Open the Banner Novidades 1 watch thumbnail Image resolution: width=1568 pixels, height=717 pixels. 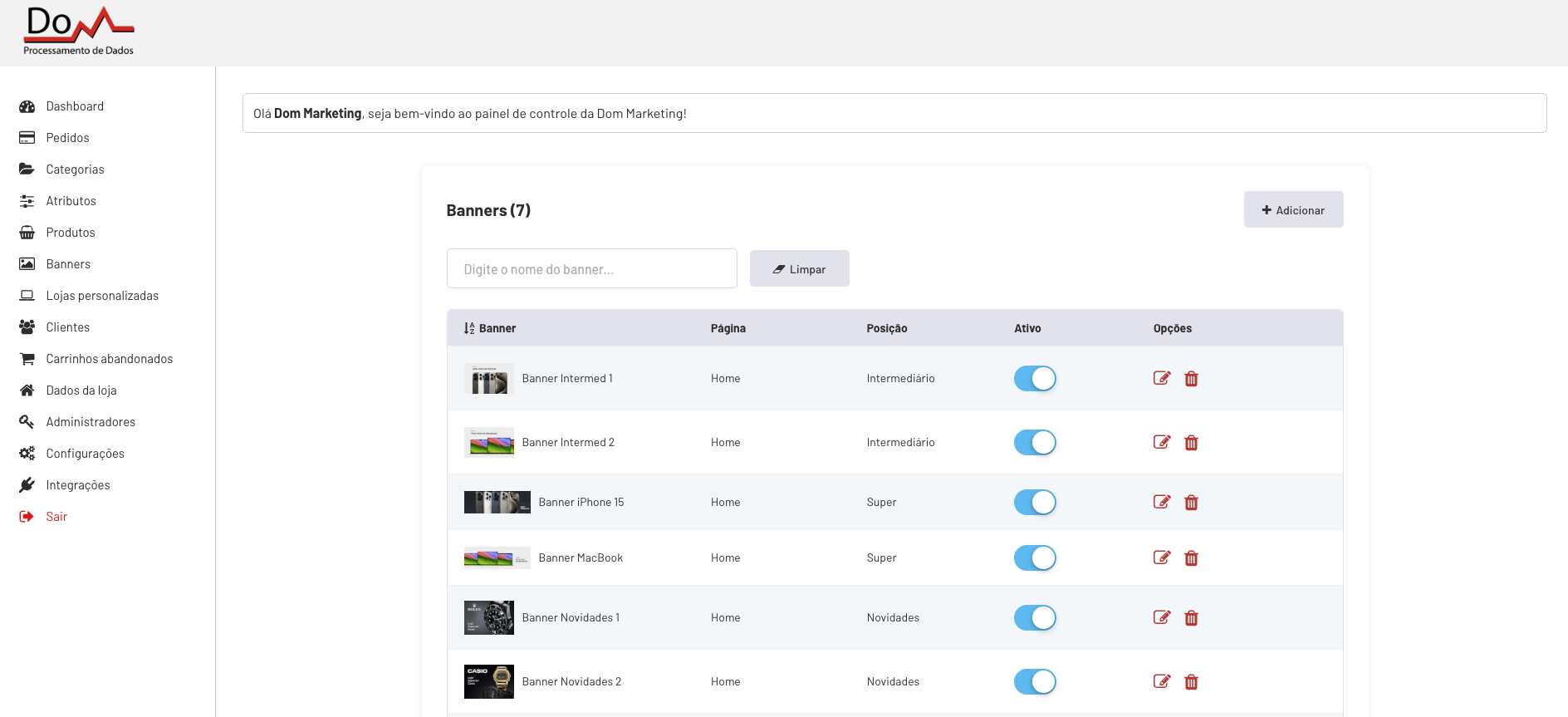point(488,617)
